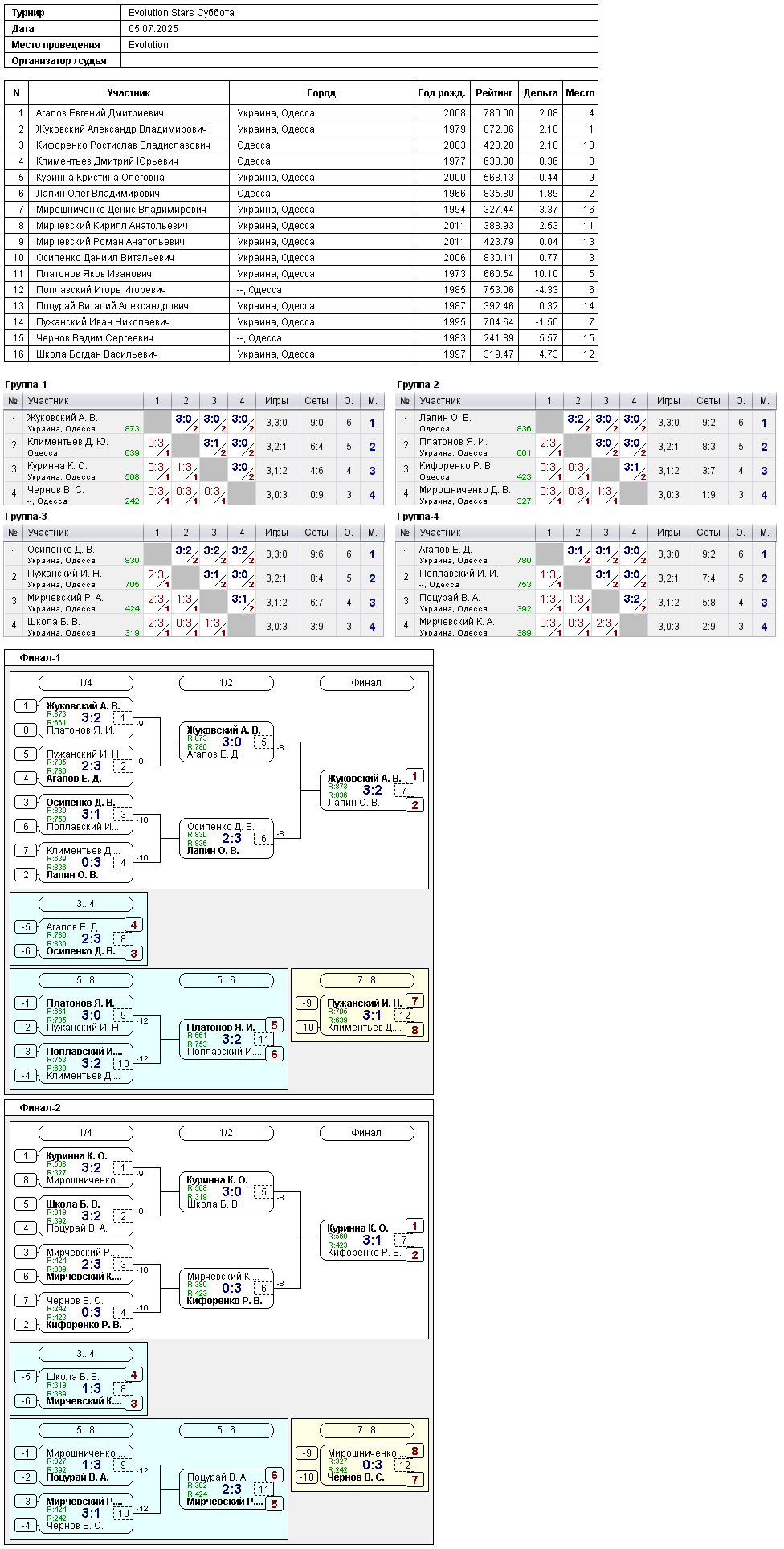Viewport: 784px width, 1549px height.
Task: Click the 'Место' column header
Action: 580,93
